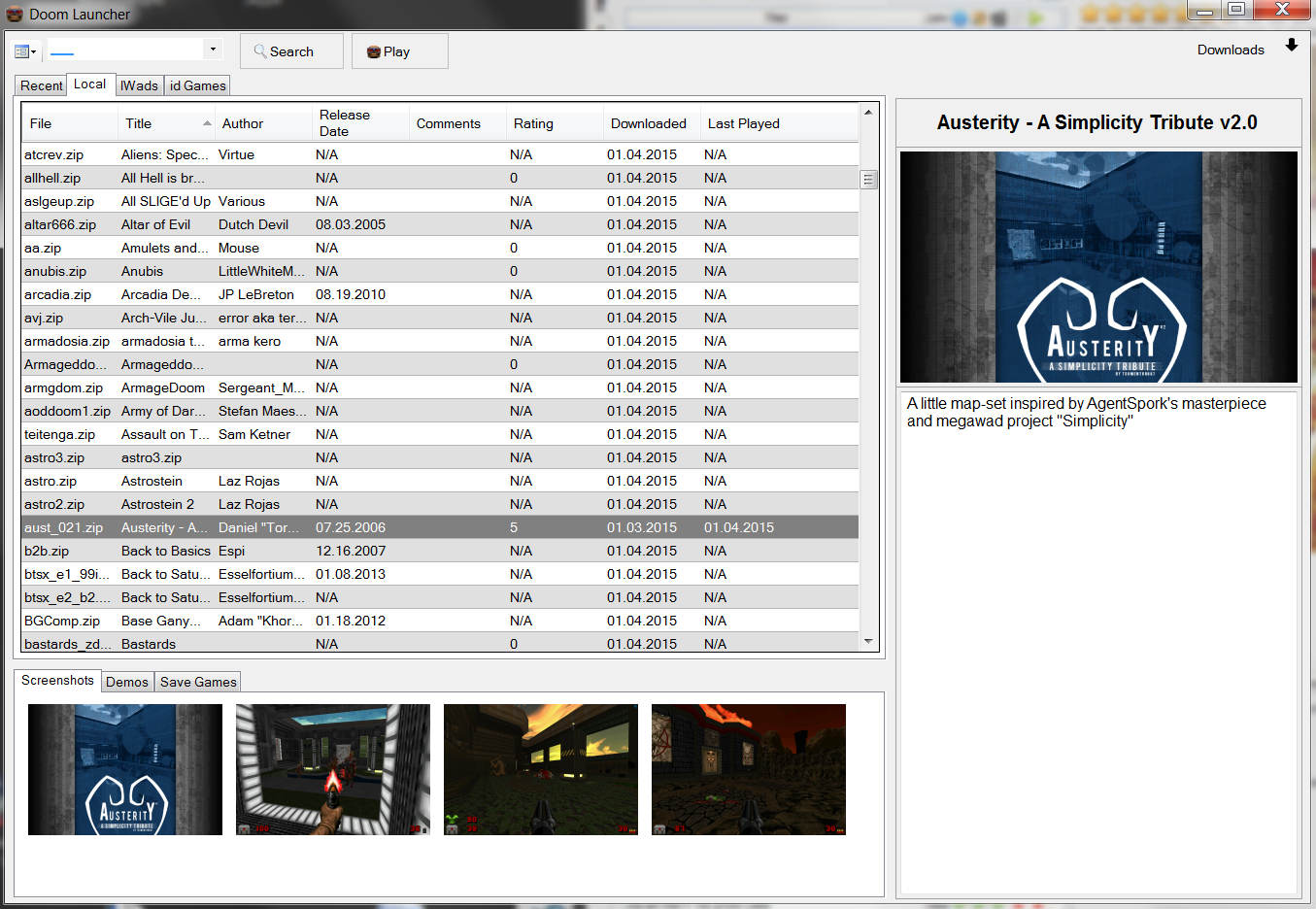
Task: Click the Austerity title screenshot thumbnail
Action: click(x=125, y=769)
